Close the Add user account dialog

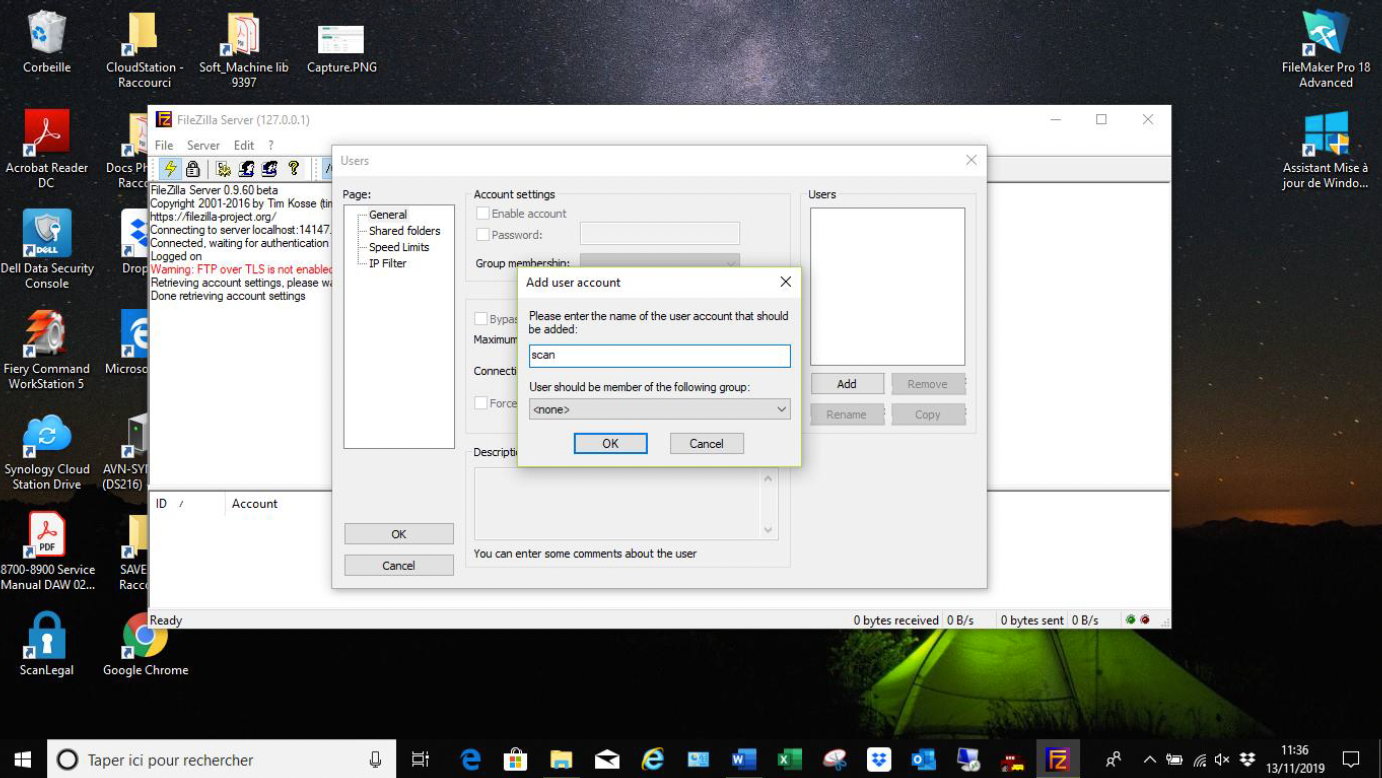pos(785,282)
